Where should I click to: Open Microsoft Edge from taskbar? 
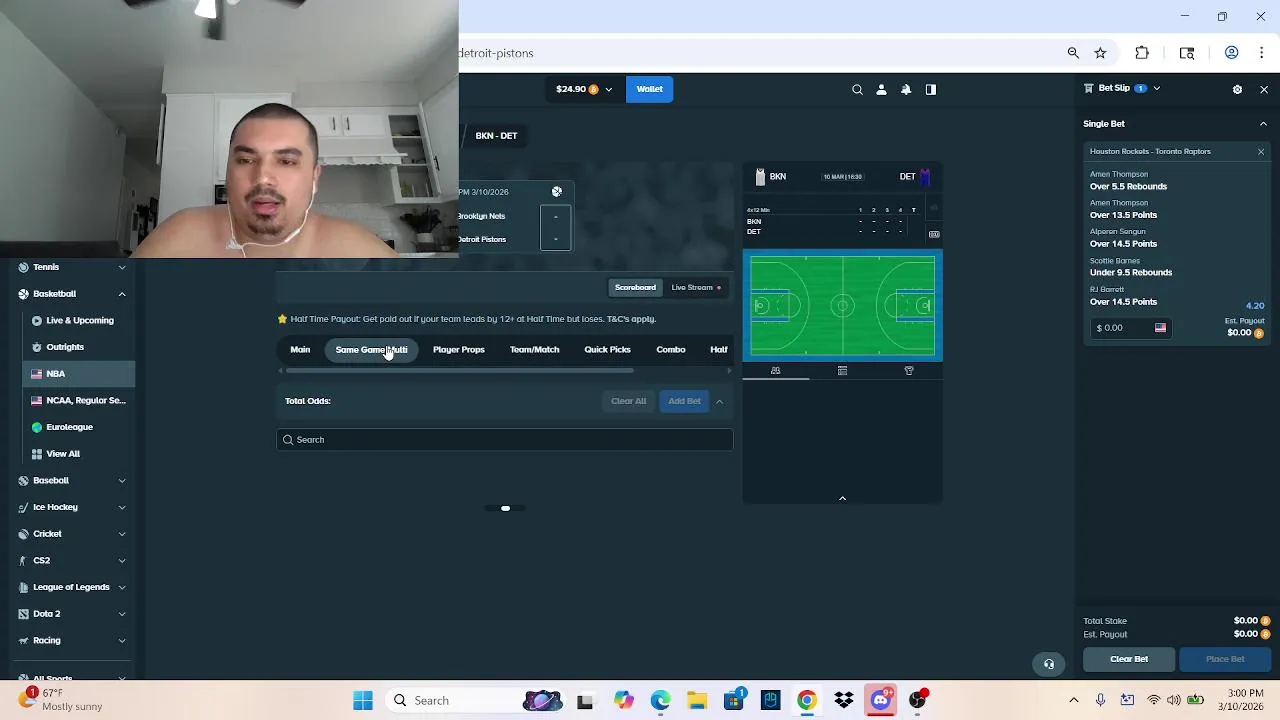pos(661,701)
